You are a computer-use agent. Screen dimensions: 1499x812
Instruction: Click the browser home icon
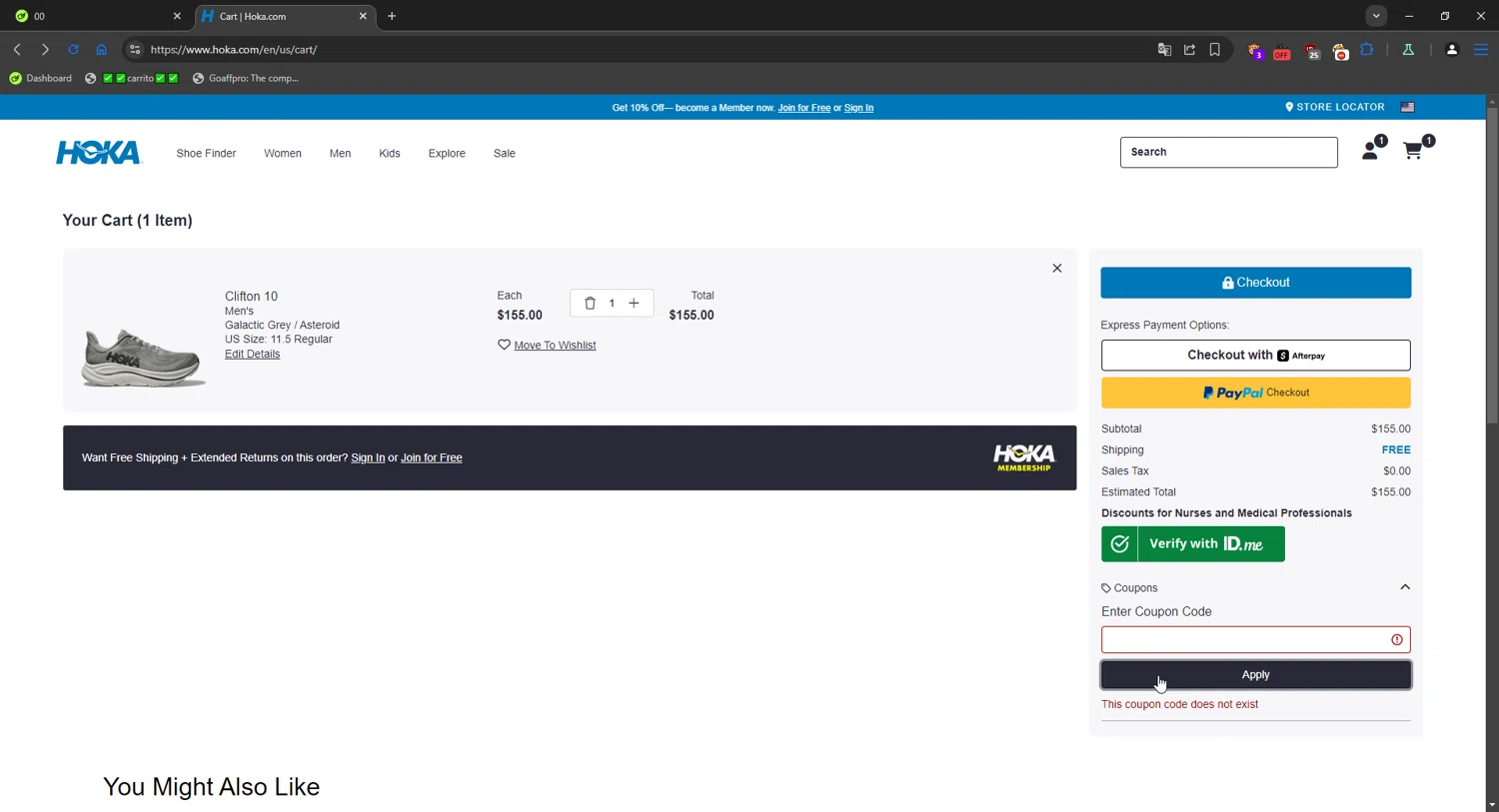pos(101,49)
